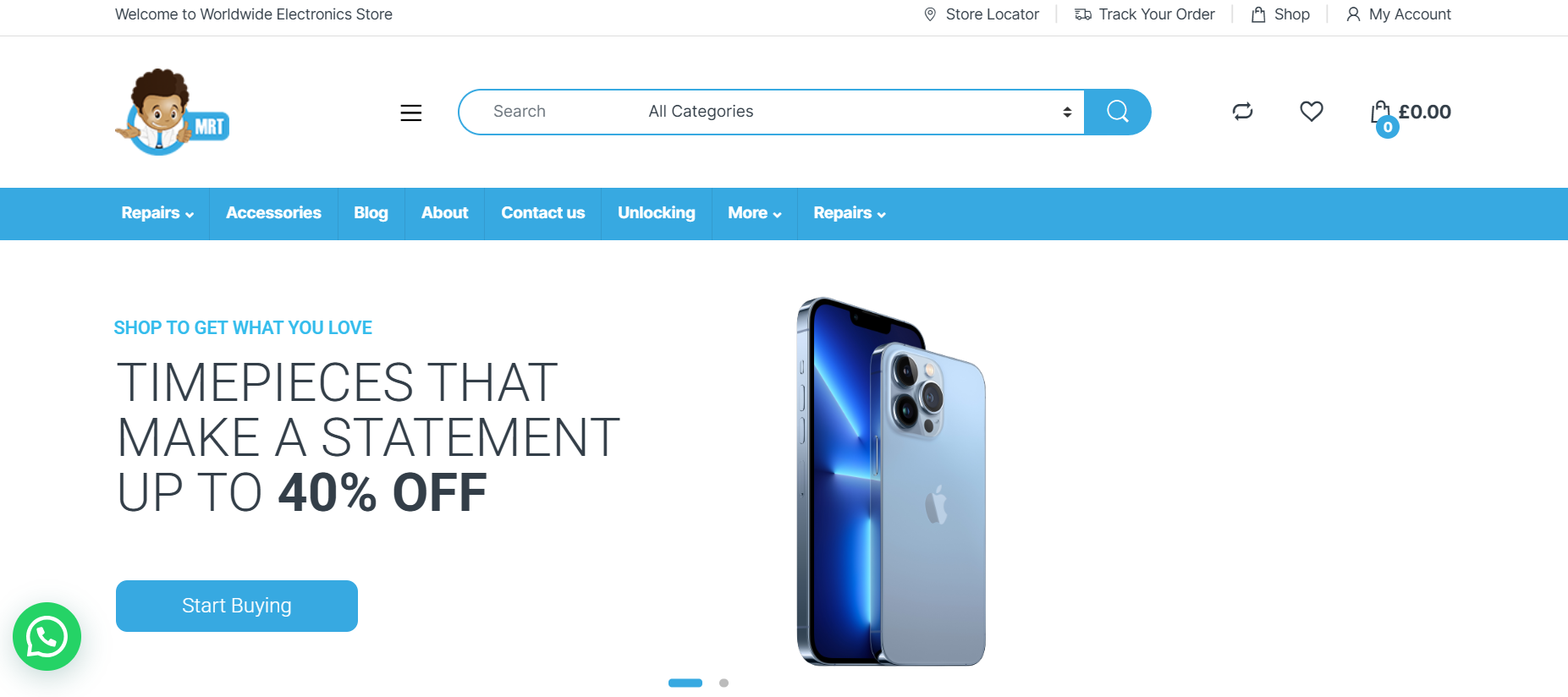The width and height of the screenshot is (1568, 697).
Task: Select the Contact us menu item
Action: (x=543, y=213)
